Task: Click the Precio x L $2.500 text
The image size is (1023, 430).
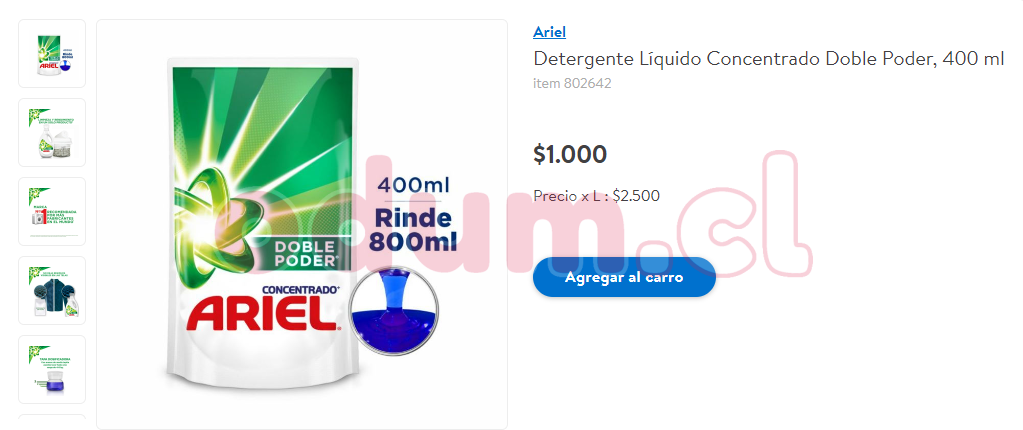Action: tap(596, 196)
